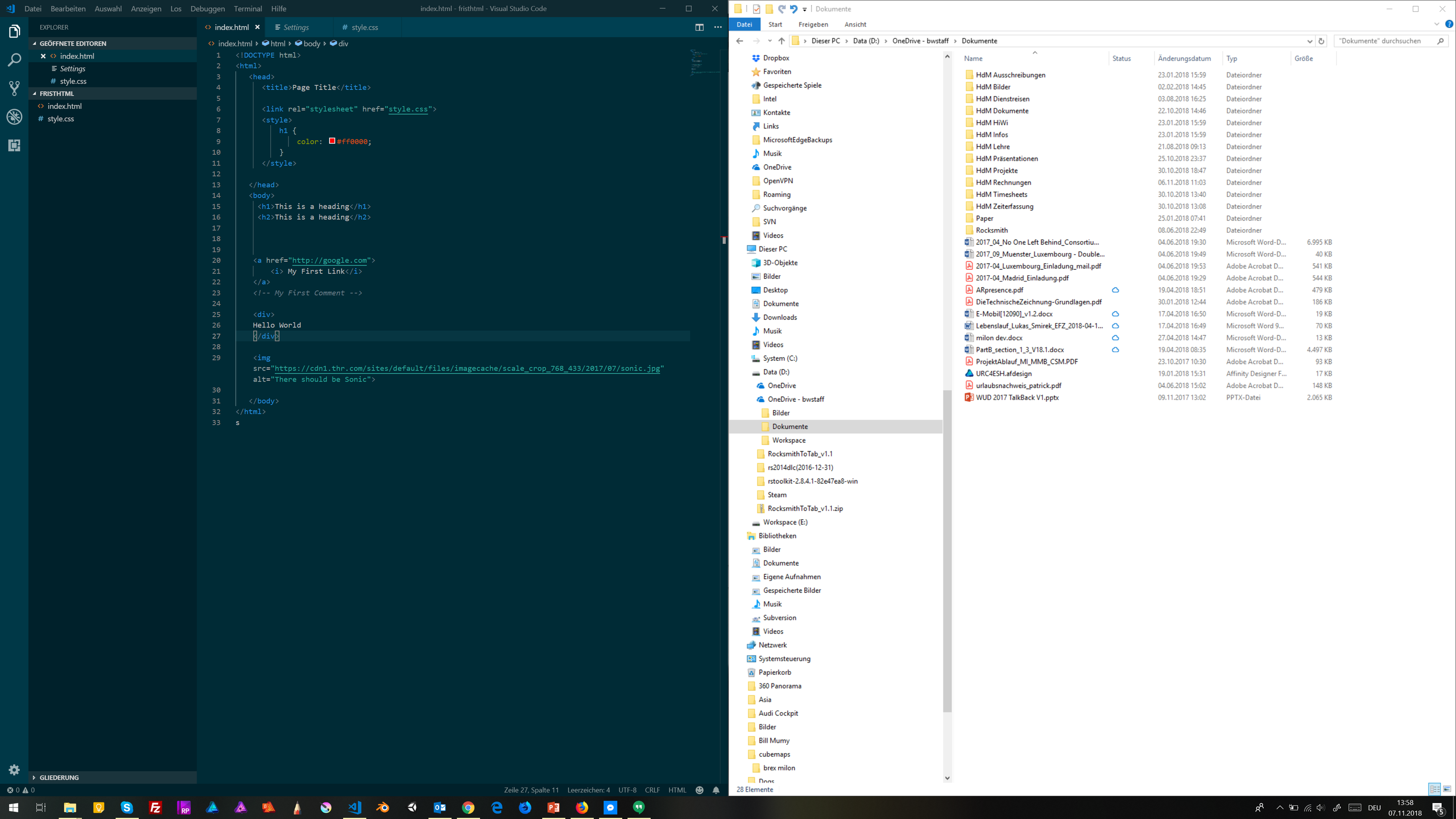Click the Split Editor icon in top right
This screenshot has width=1456, height=819.
(700, 27)
